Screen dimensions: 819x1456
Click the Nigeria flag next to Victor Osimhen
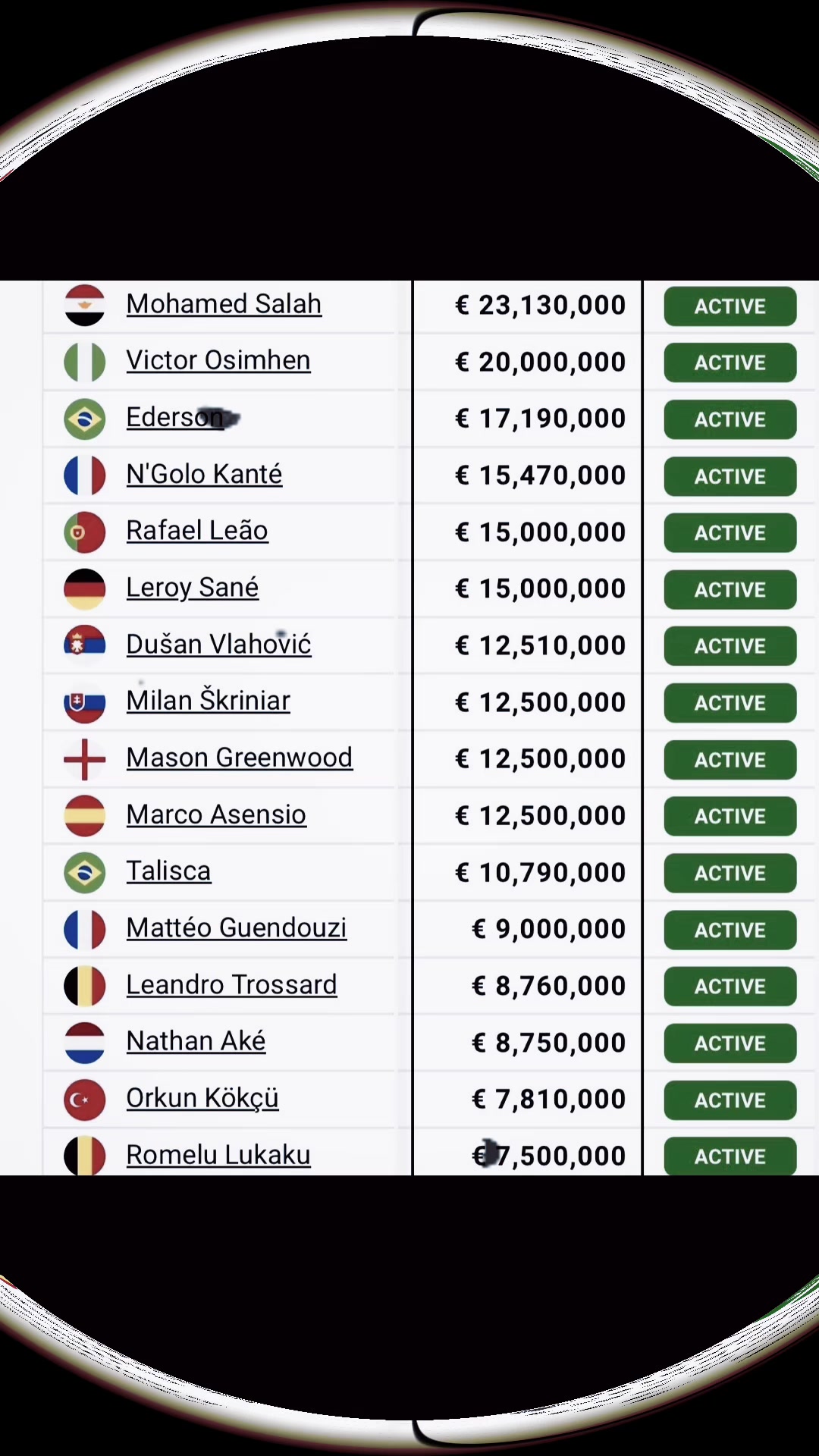(x=84, y=362)
